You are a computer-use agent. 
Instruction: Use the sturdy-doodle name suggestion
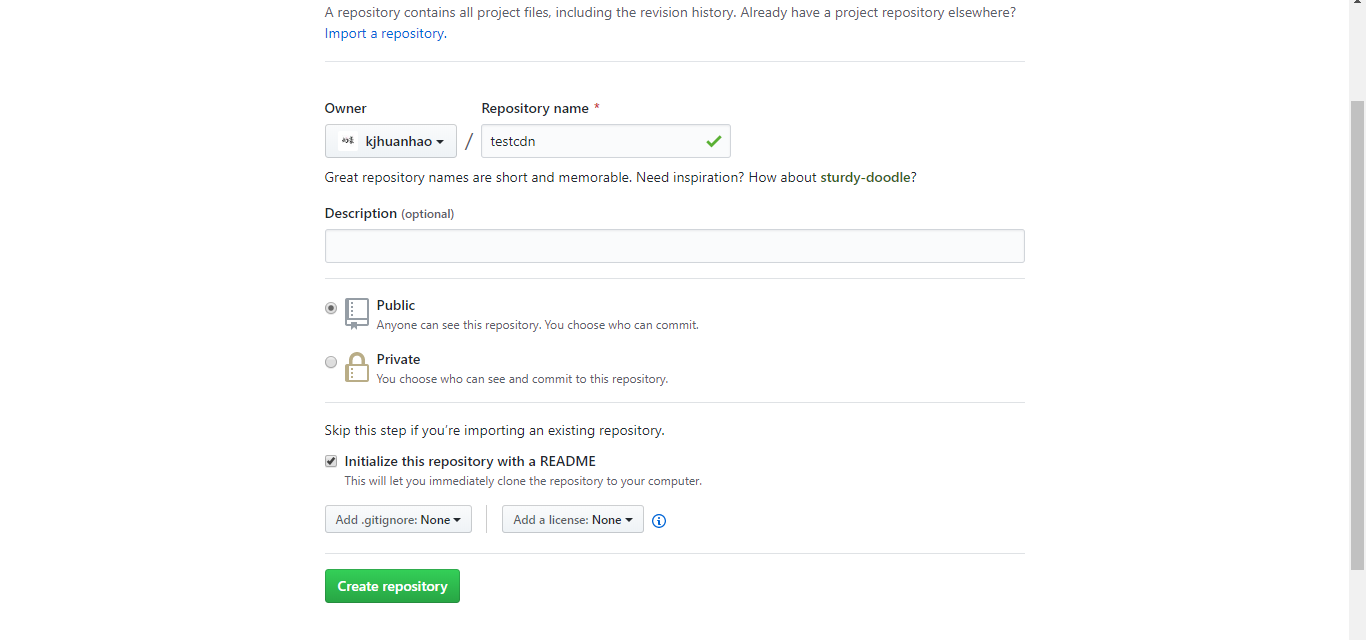pyautogui.click(x=865, y=177)
